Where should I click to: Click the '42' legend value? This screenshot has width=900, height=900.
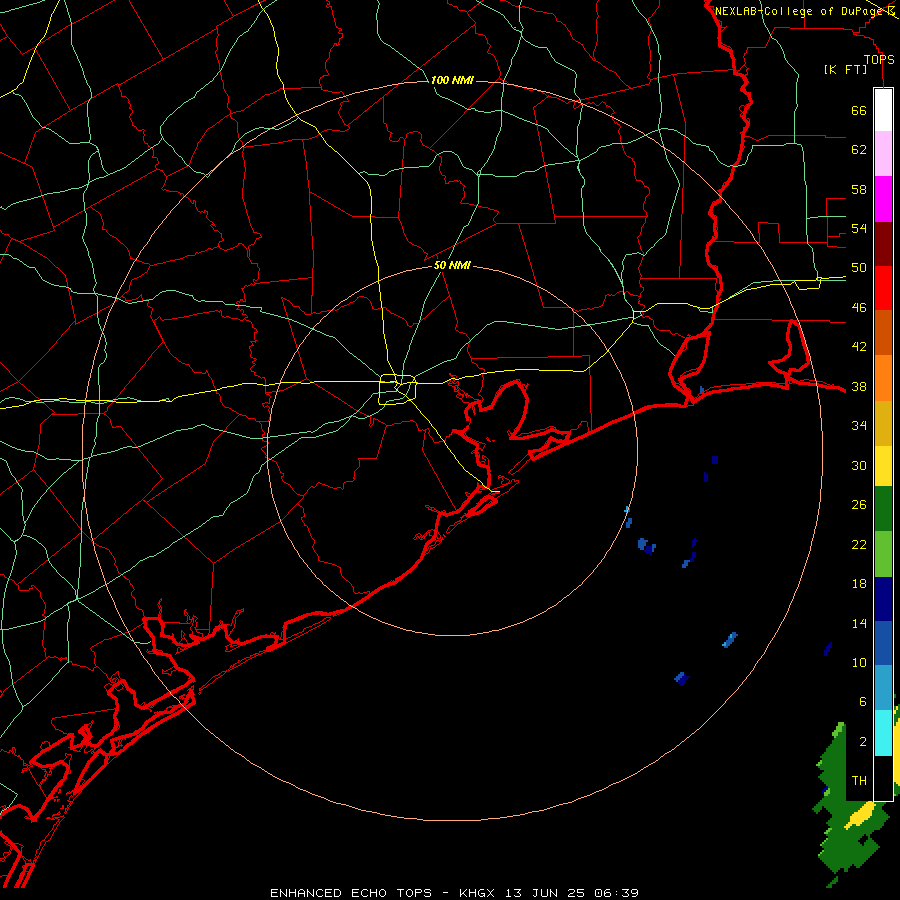click(859, 347)
